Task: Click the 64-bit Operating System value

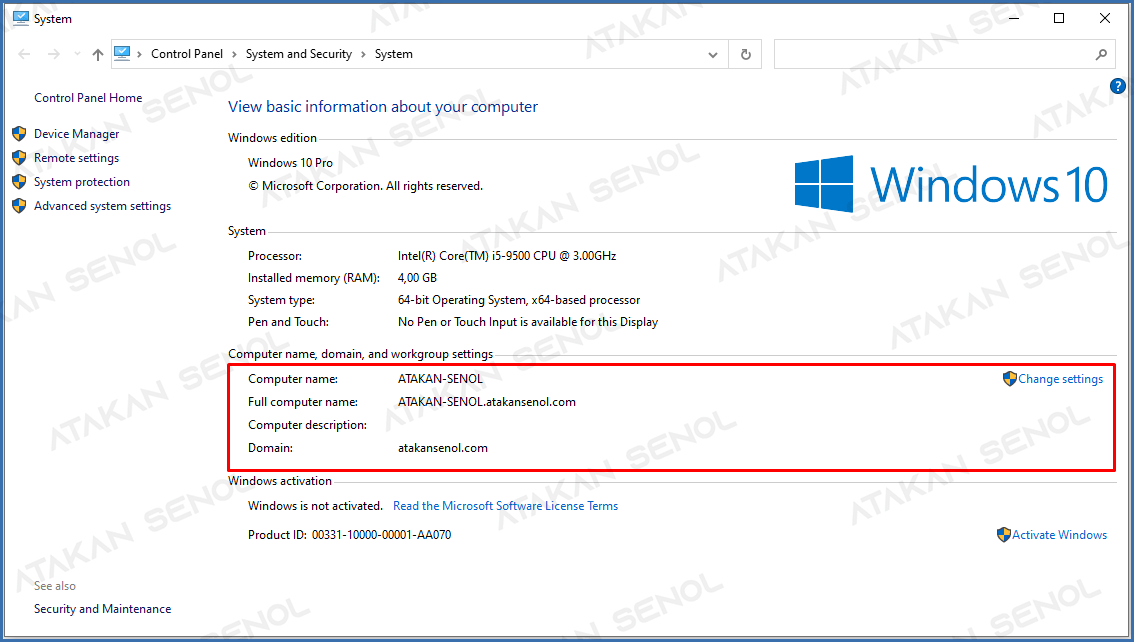Action: 519,300
